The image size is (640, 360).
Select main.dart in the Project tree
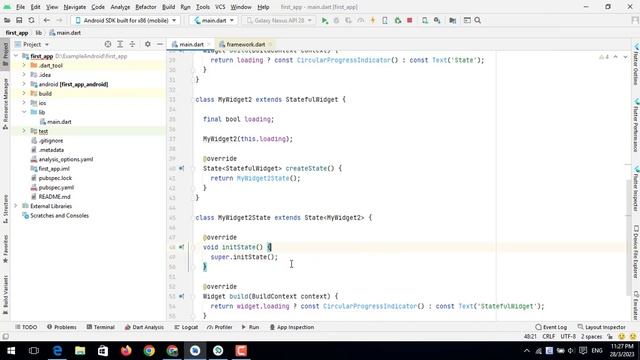59,122
